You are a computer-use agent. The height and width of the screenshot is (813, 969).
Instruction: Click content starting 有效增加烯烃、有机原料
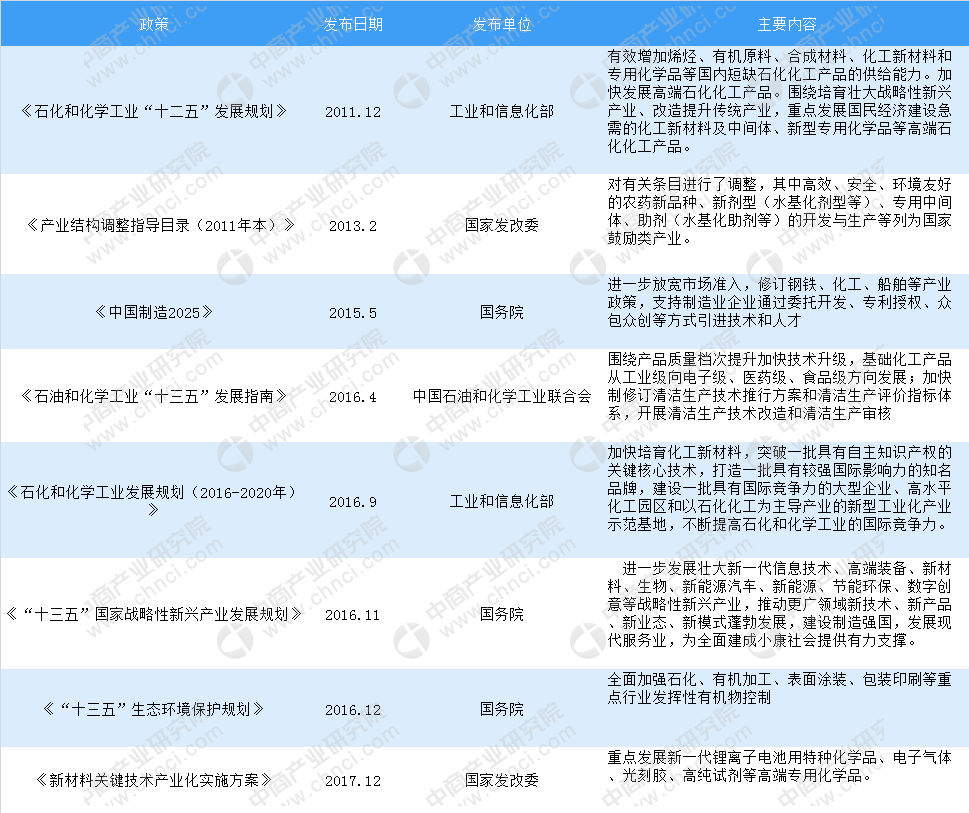point(779,101)
